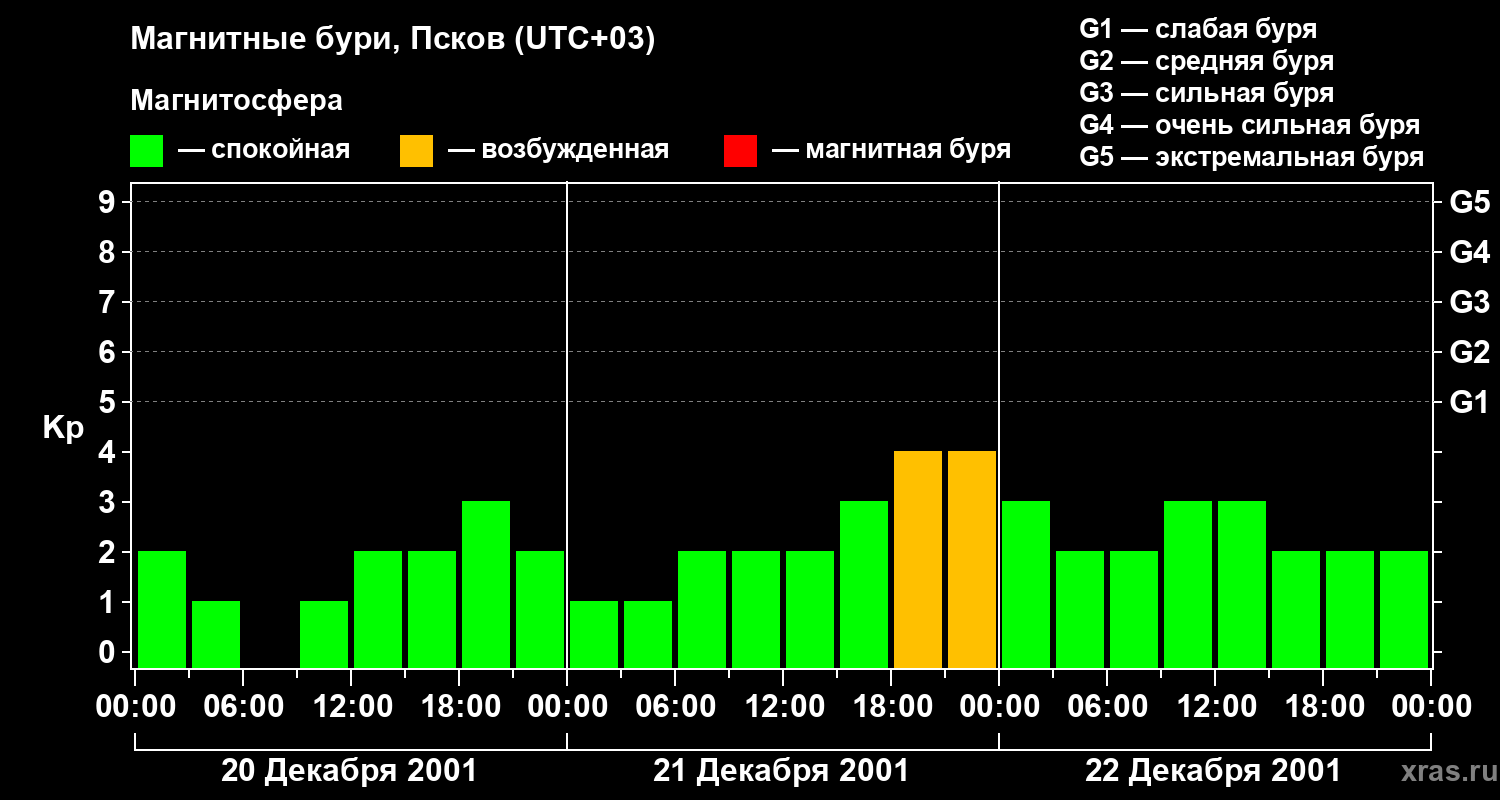Select 21 December 15:00–18:00 Kp 3 bar
This screenshot has width=1500, height=800.
[x=864, y=584]
